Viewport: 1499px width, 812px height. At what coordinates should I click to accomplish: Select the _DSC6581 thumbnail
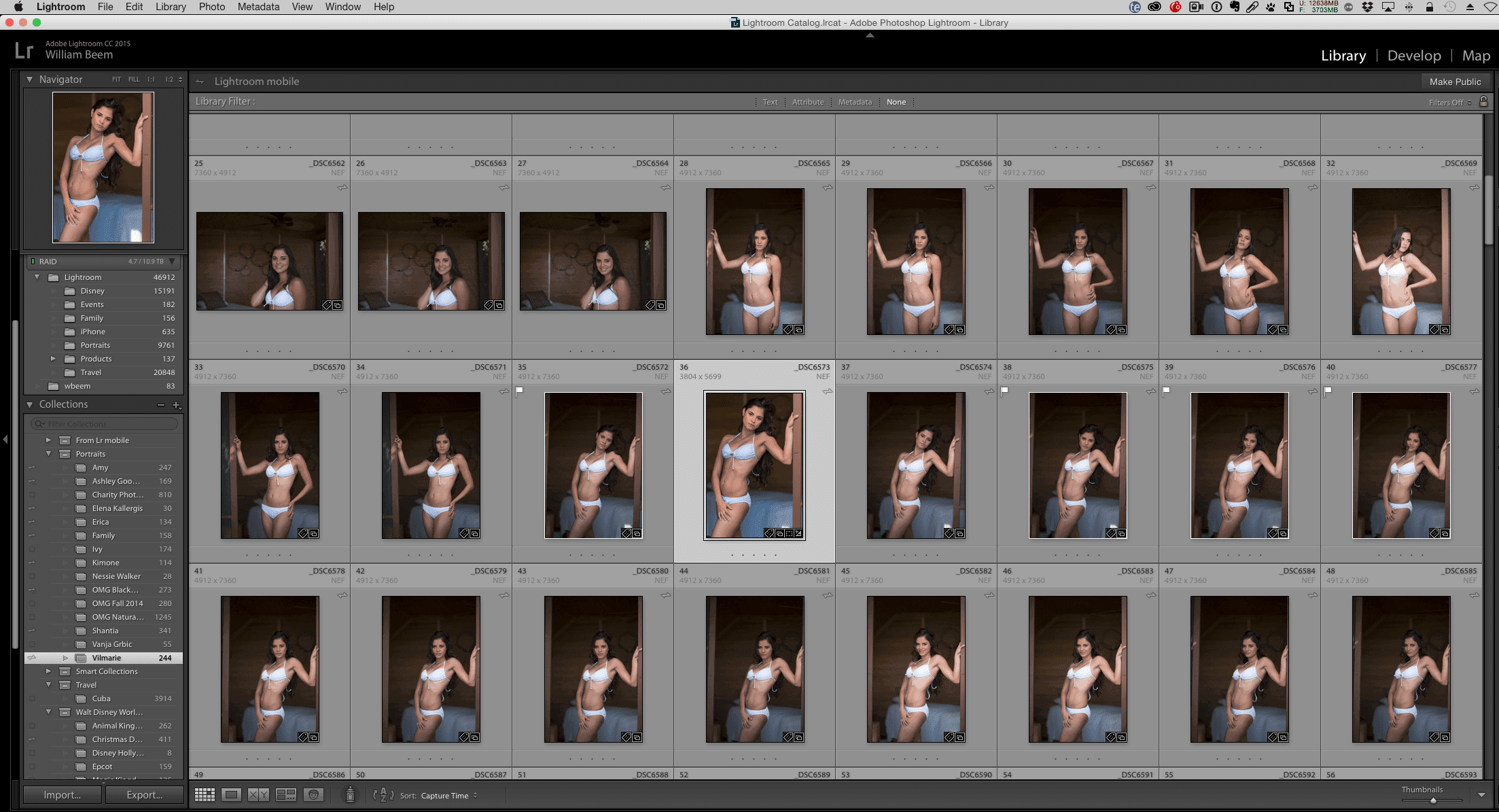[755, 669]
